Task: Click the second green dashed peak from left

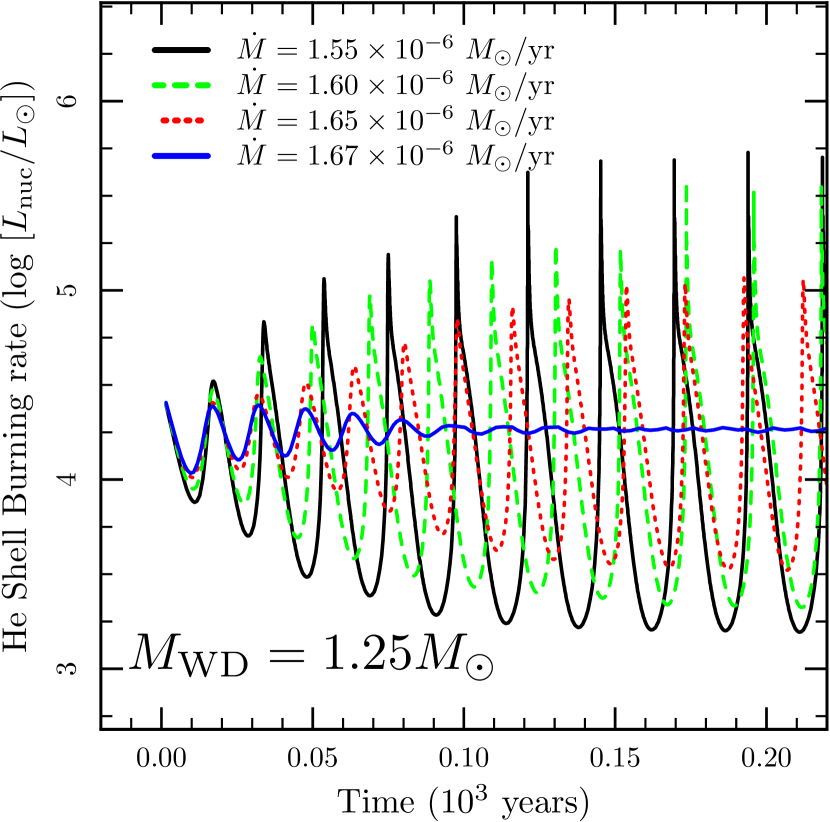Action: 260,356
